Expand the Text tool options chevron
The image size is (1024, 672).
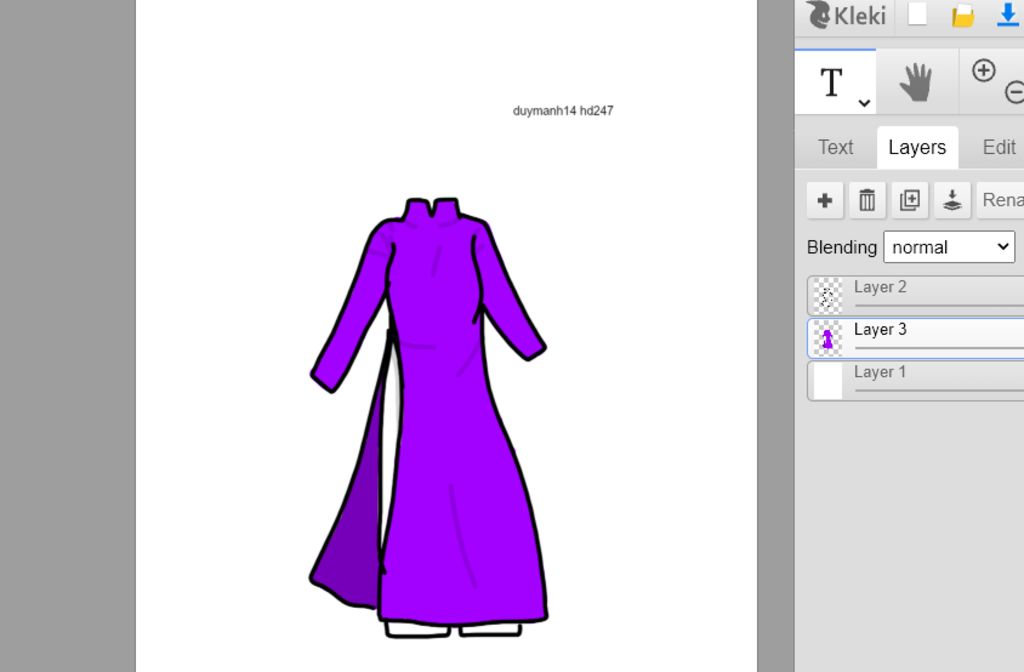click(864, 103)
